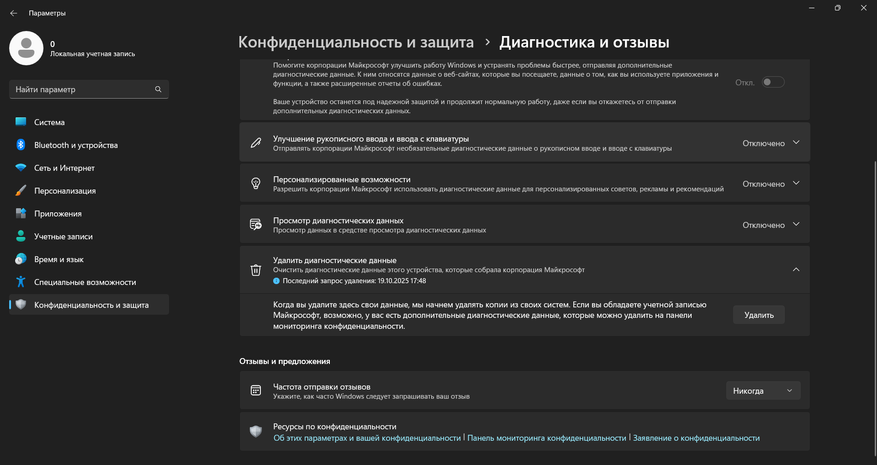Click trash icon beside Удалить диагностические данные
This screenshot has width=877, height=465.
[256, 269]
